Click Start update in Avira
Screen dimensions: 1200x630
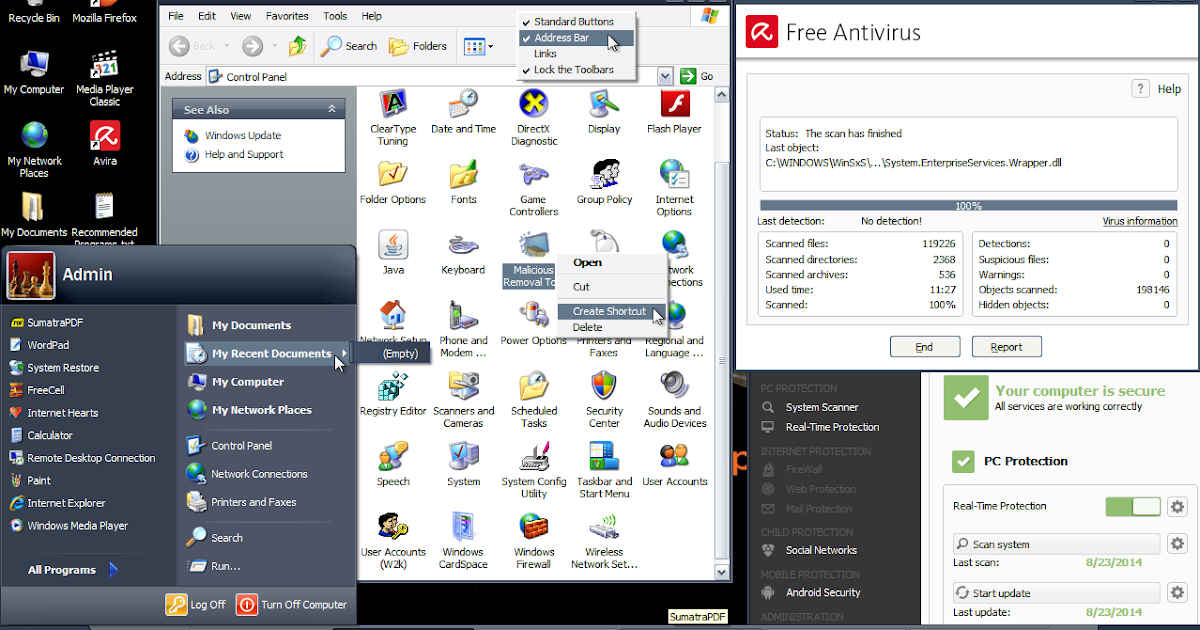(x=1056, y=593)
